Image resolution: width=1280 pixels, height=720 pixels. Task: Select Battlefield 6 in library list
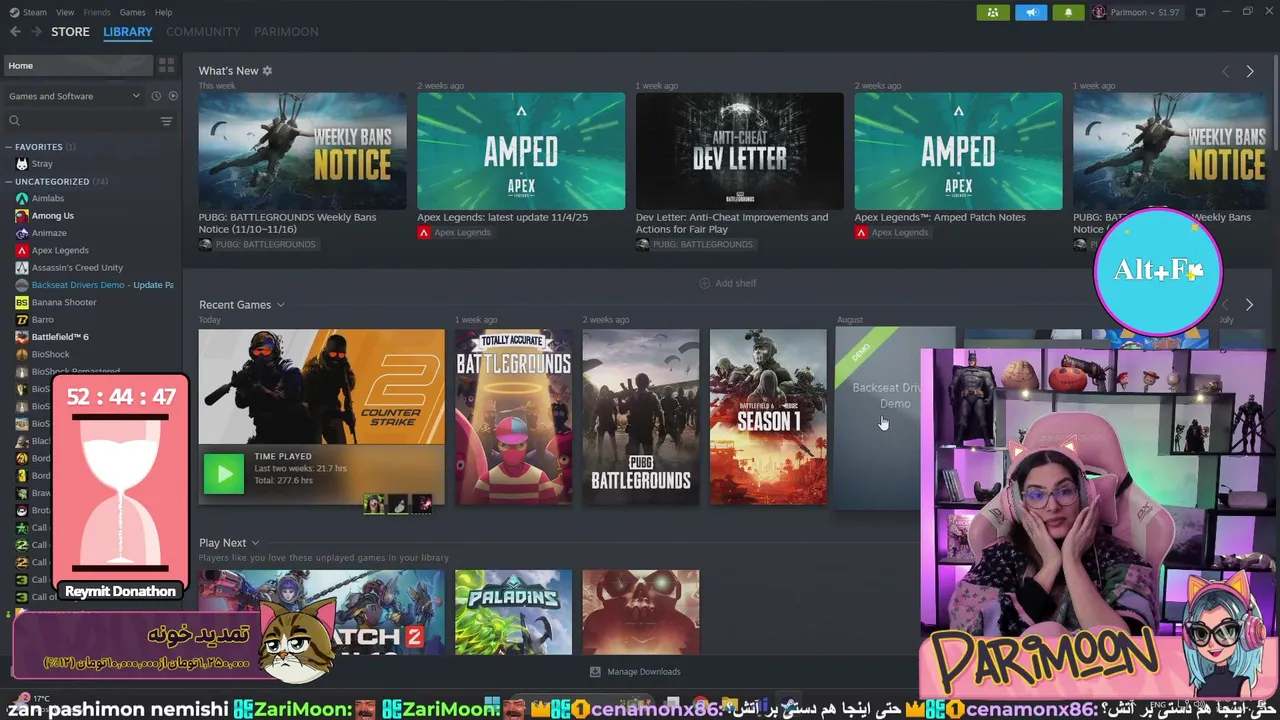(60, 337)
